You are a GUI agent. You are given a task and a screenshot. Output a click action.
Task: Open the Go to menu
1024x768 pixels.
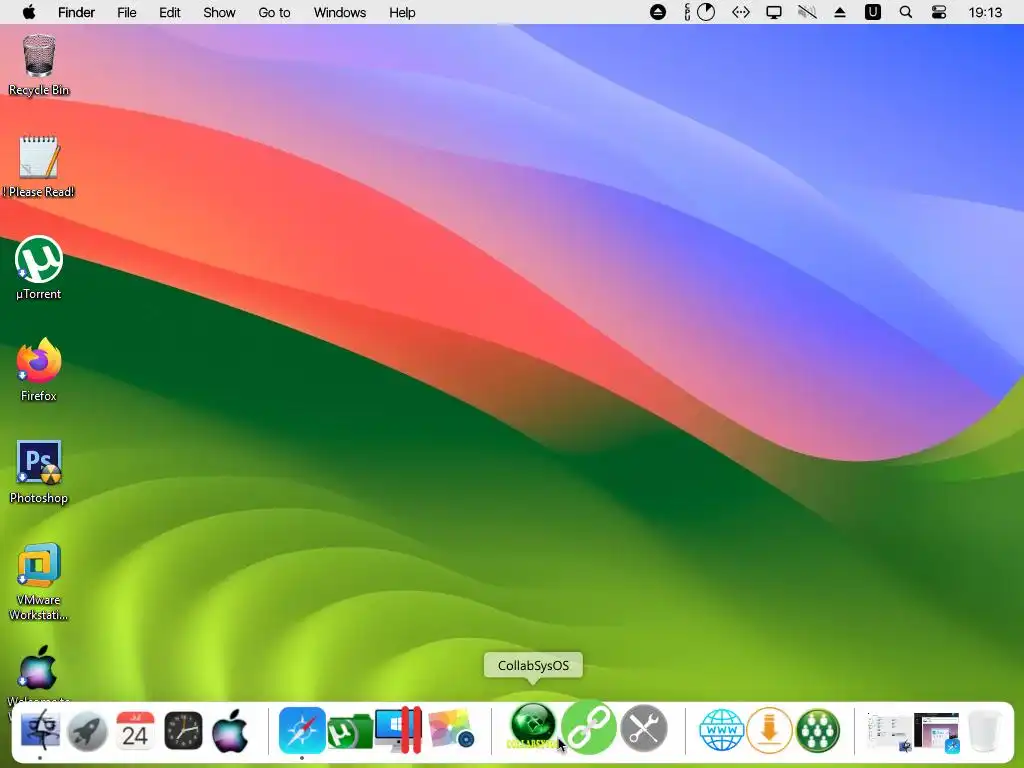click(274, 12)
